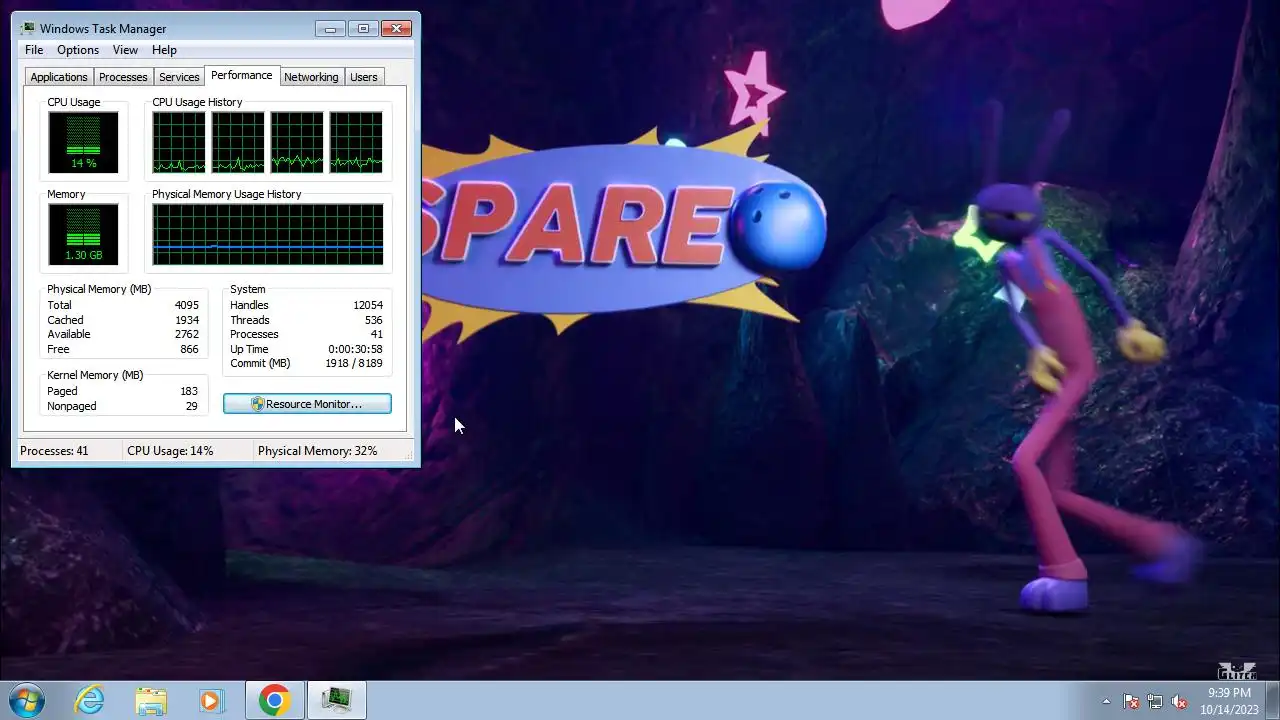This screenshot has width=1280, height=720.
Task: Click status bar 'Physical Memory: 32%'
Action: [318, 451]
